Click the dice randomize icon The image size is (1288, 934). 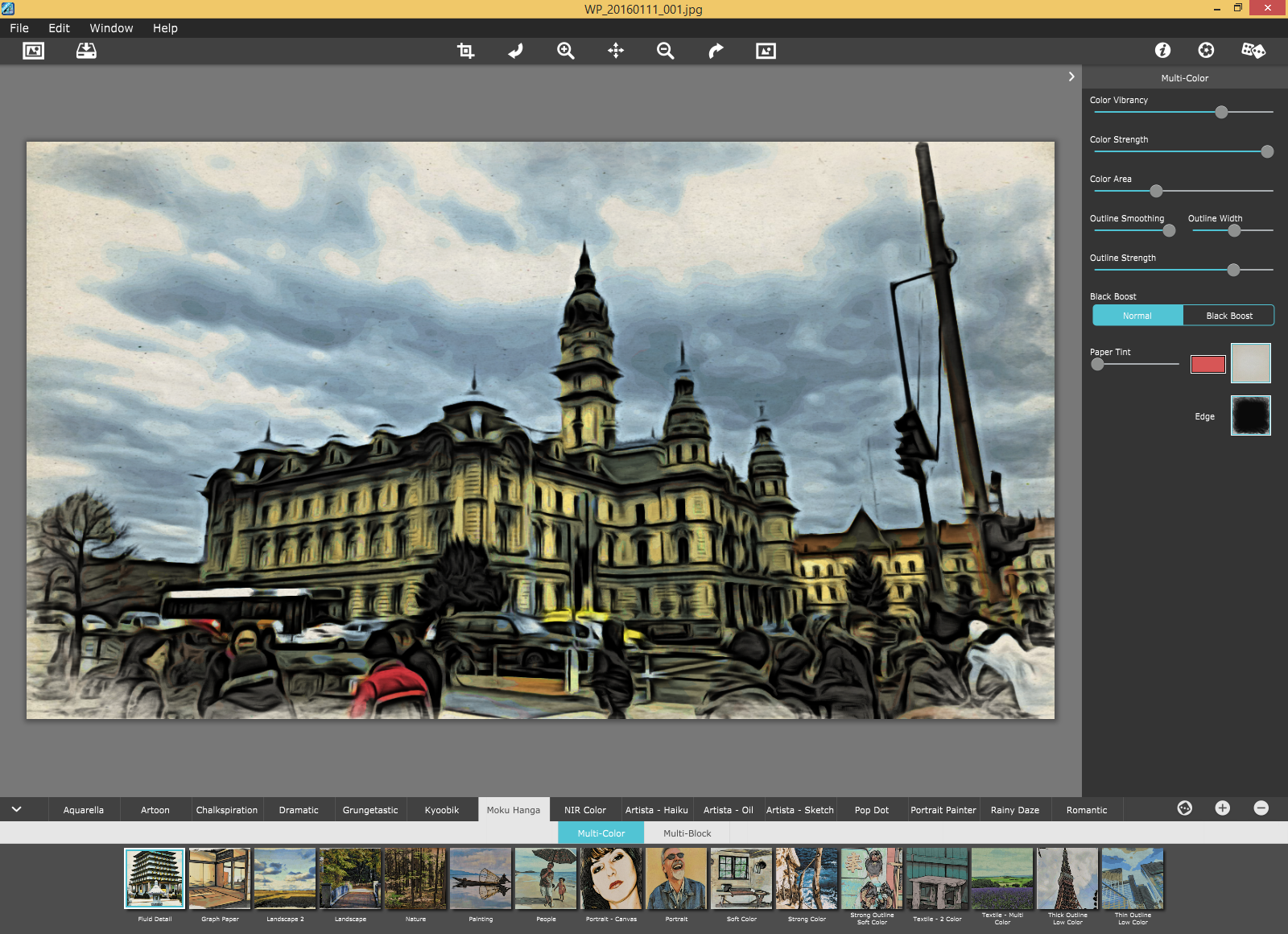(1253, 50)
